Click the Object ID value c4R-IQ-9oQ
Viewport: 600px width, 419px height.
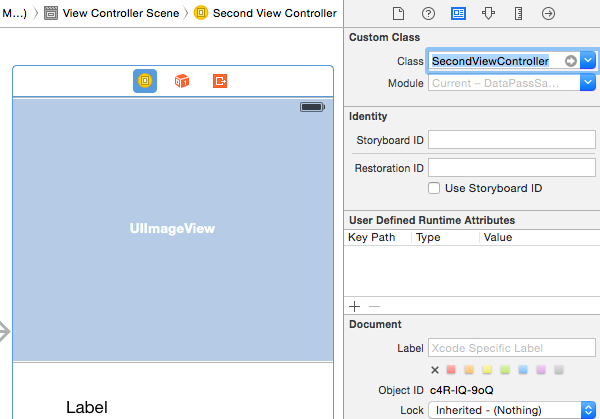461,390
